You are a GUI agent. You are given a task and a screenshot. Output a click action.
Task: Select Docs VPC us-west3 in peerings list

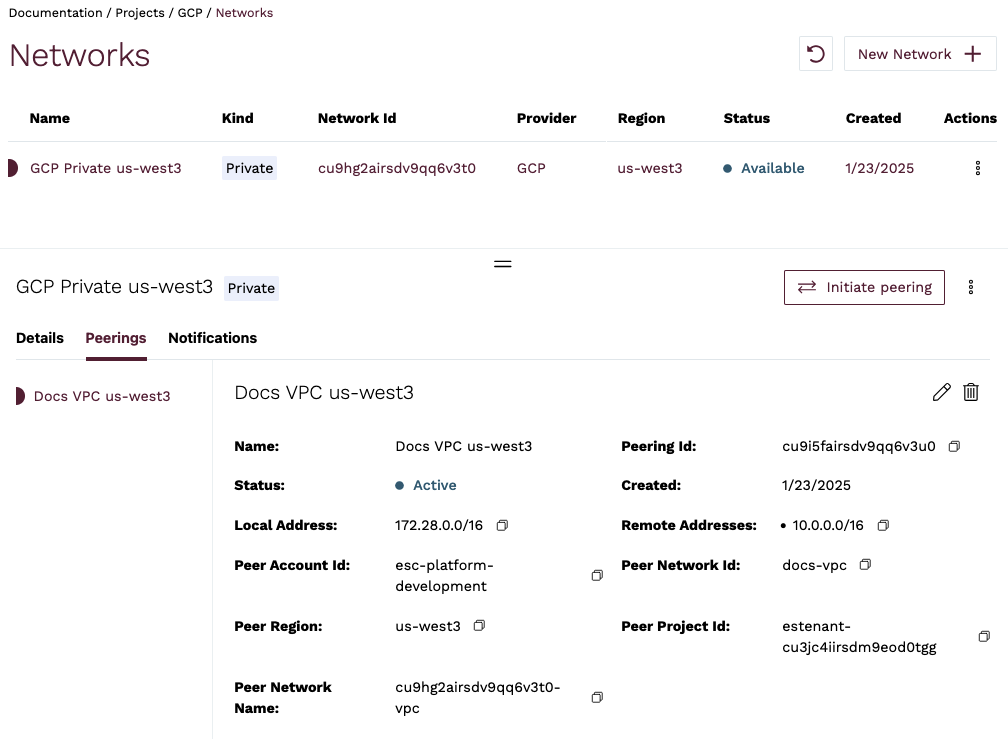pyautogui.click(x=102, y=396)
